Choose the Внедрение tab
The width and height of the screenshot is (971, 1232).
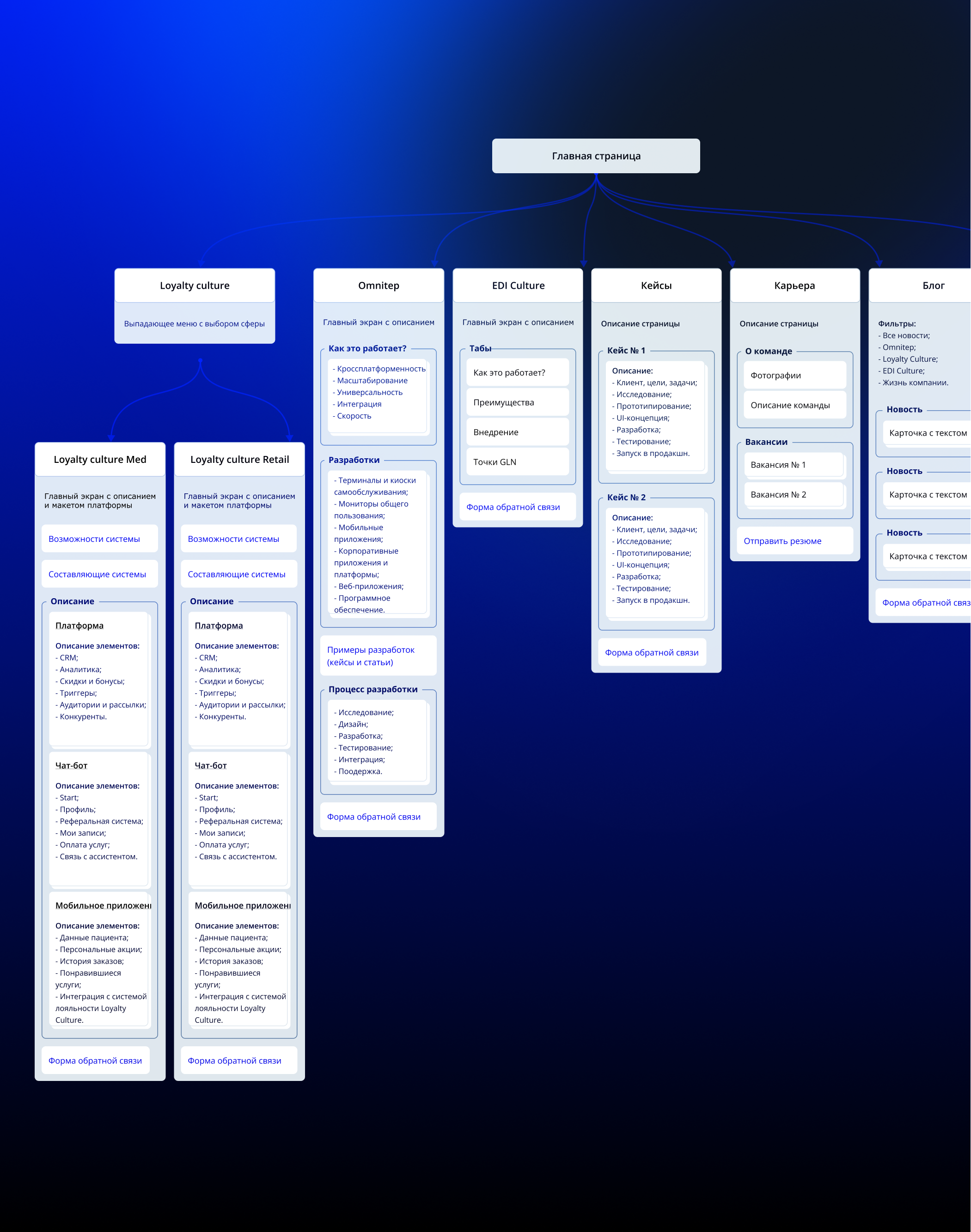coord(517,432)
